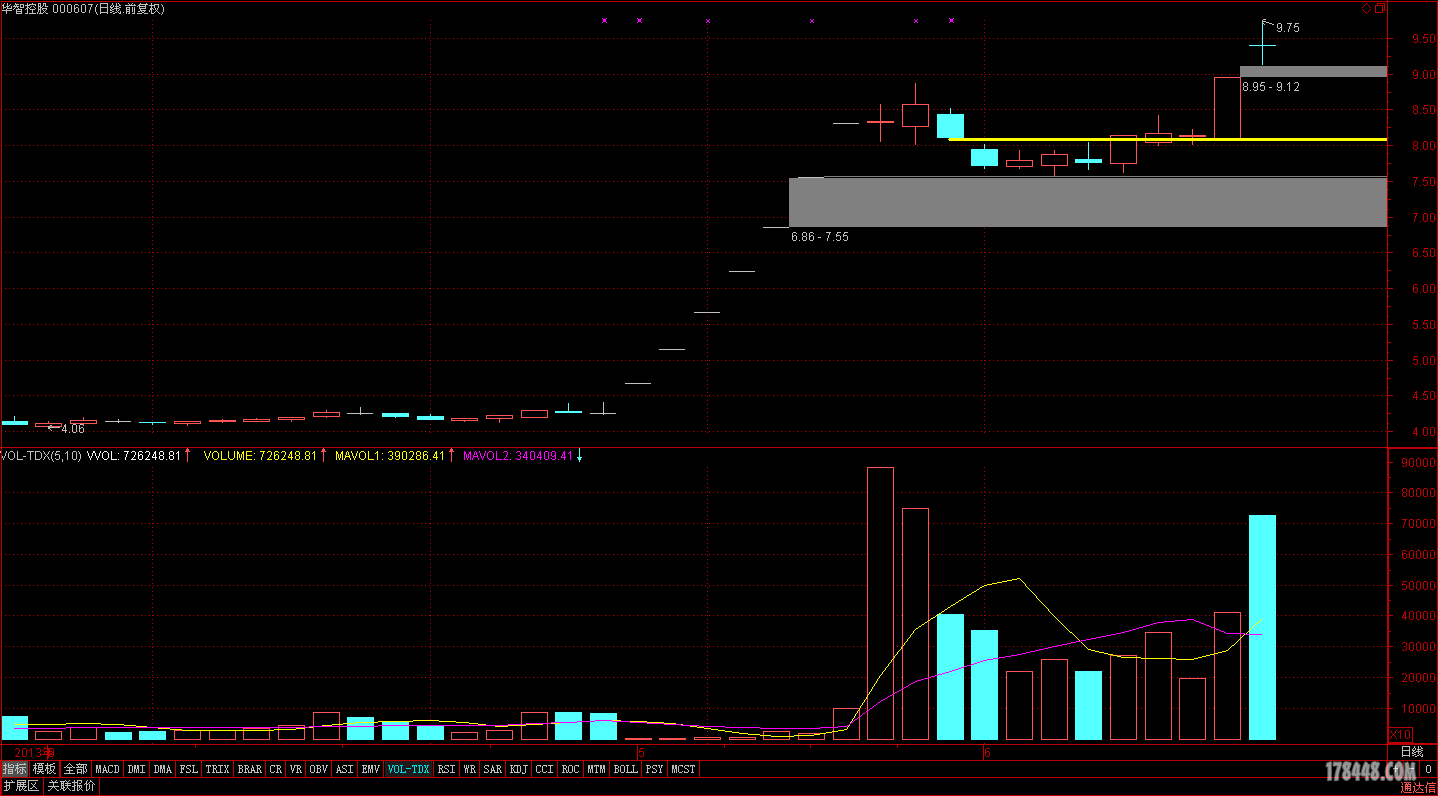The height and width of the screenshot is (796, 1438).
Task: Click the latest cyan volume bar
Action: click(1262, 627)
